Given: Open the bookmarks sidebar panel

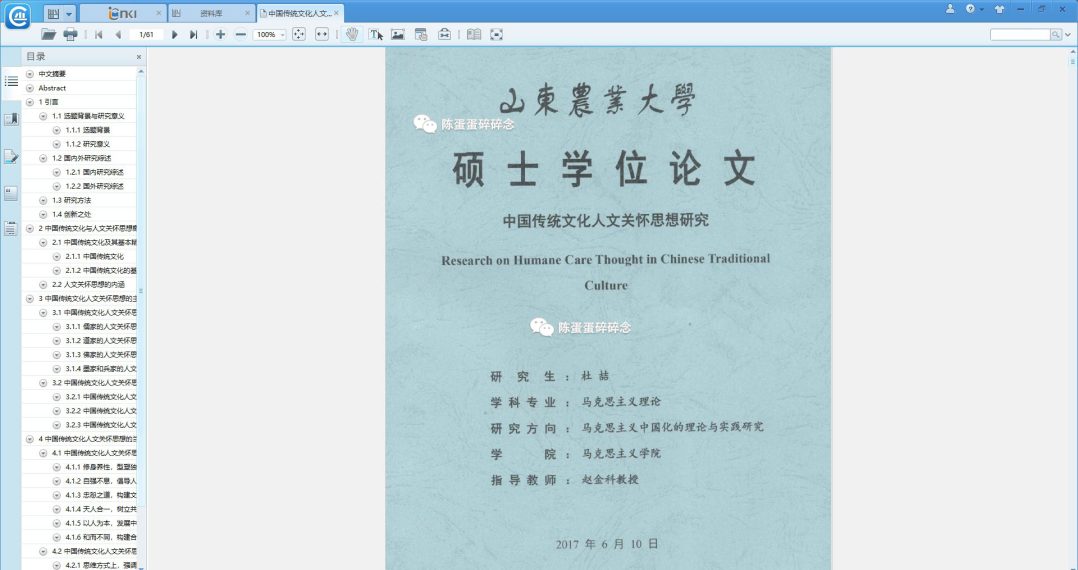Looking at the screenshot, I should point(11,120).
